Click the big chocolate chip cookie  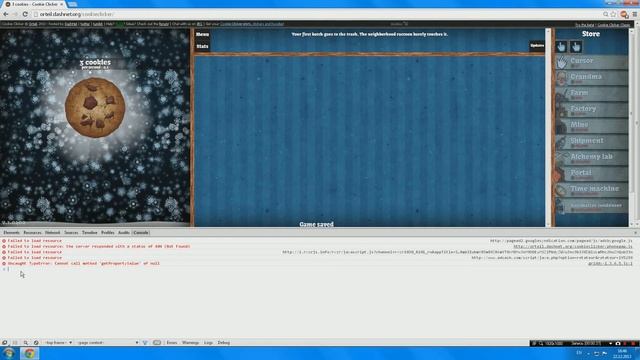pyautogui.click(x=95, y=107)
